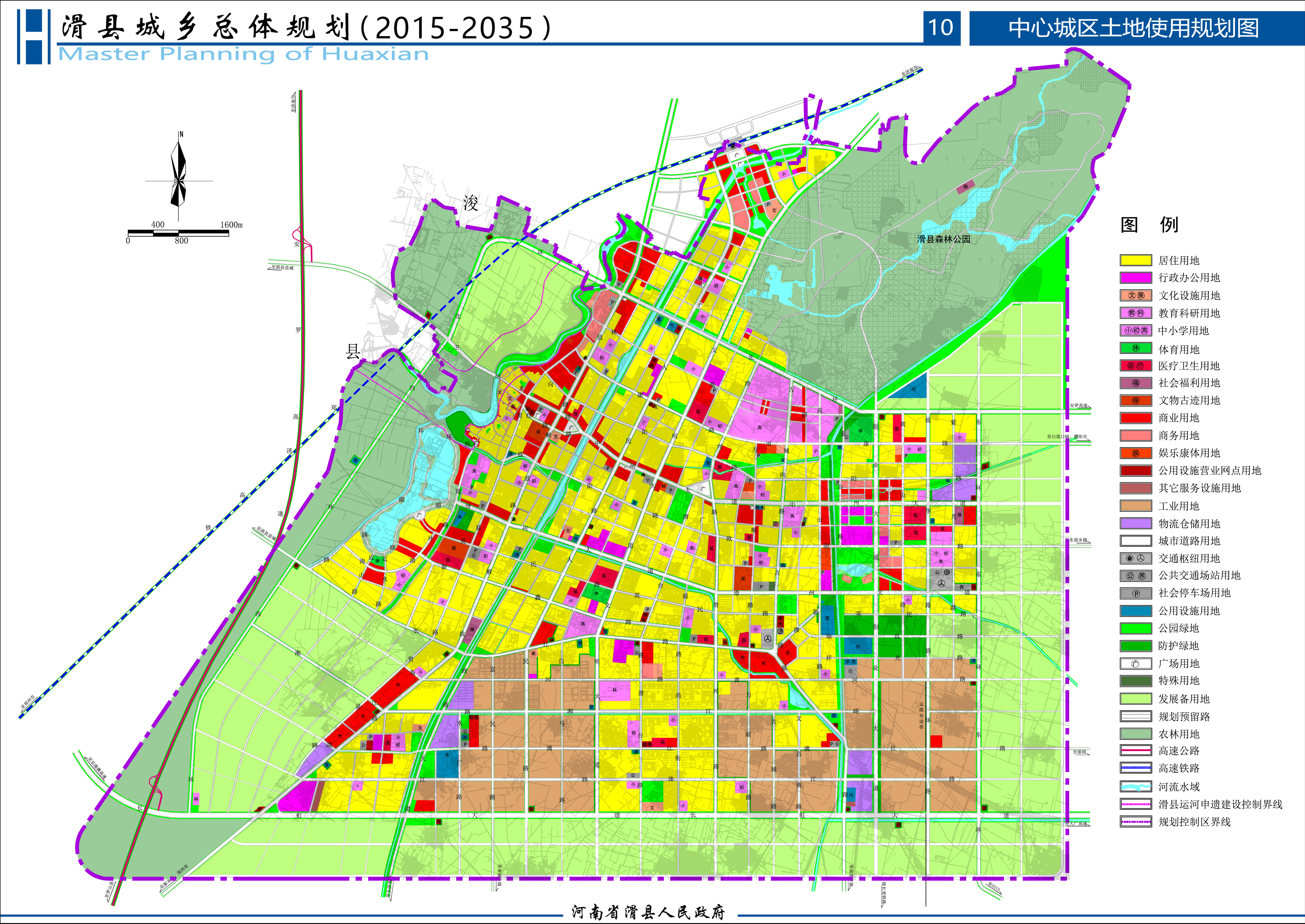Click the 公共交通场站用地 legend icon swatch
The image size is (1305, 924).
(1136, 576)
